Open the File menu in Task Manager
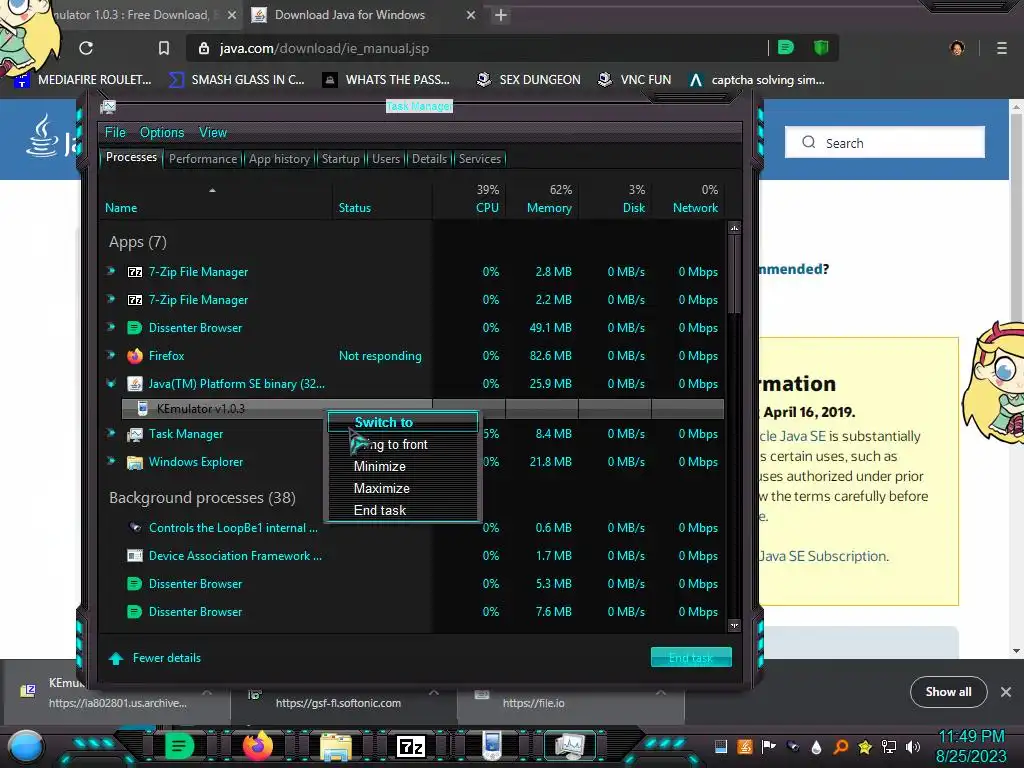1024x768 pixels. pyautogui.click(x=115, y=133)
